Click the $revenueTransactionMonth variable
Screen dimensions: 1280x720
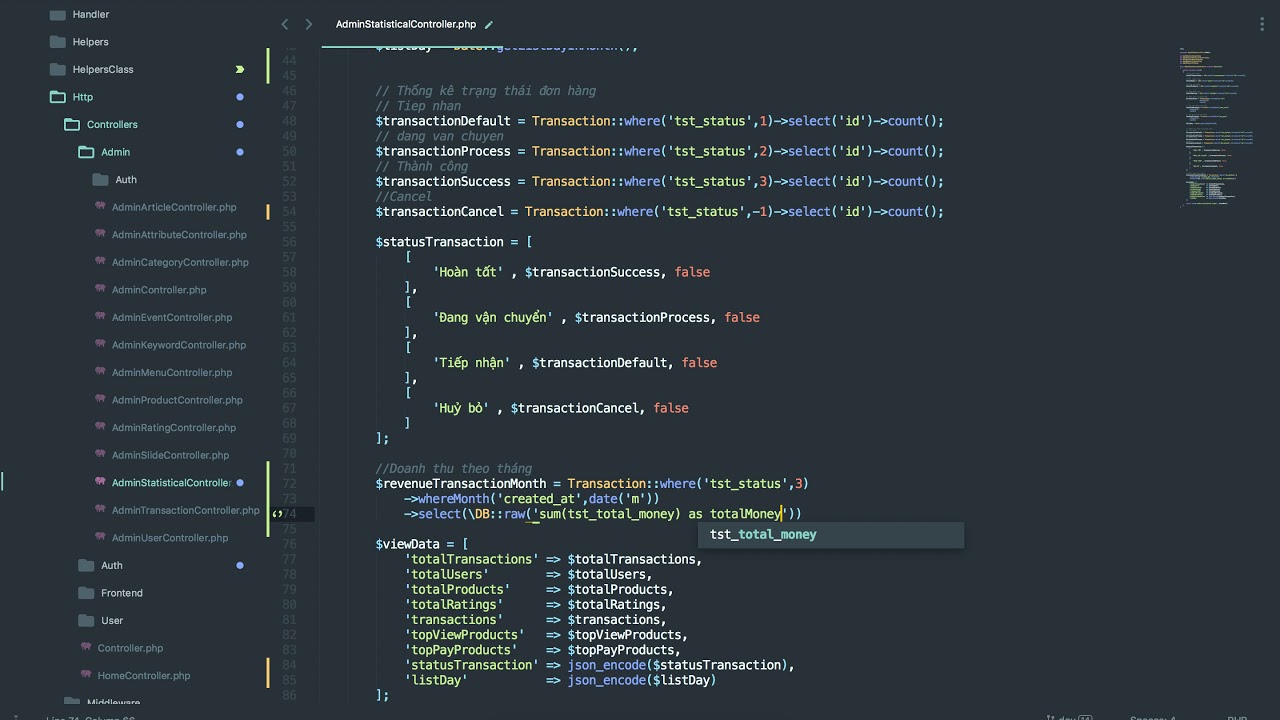(x=461, y=484)
